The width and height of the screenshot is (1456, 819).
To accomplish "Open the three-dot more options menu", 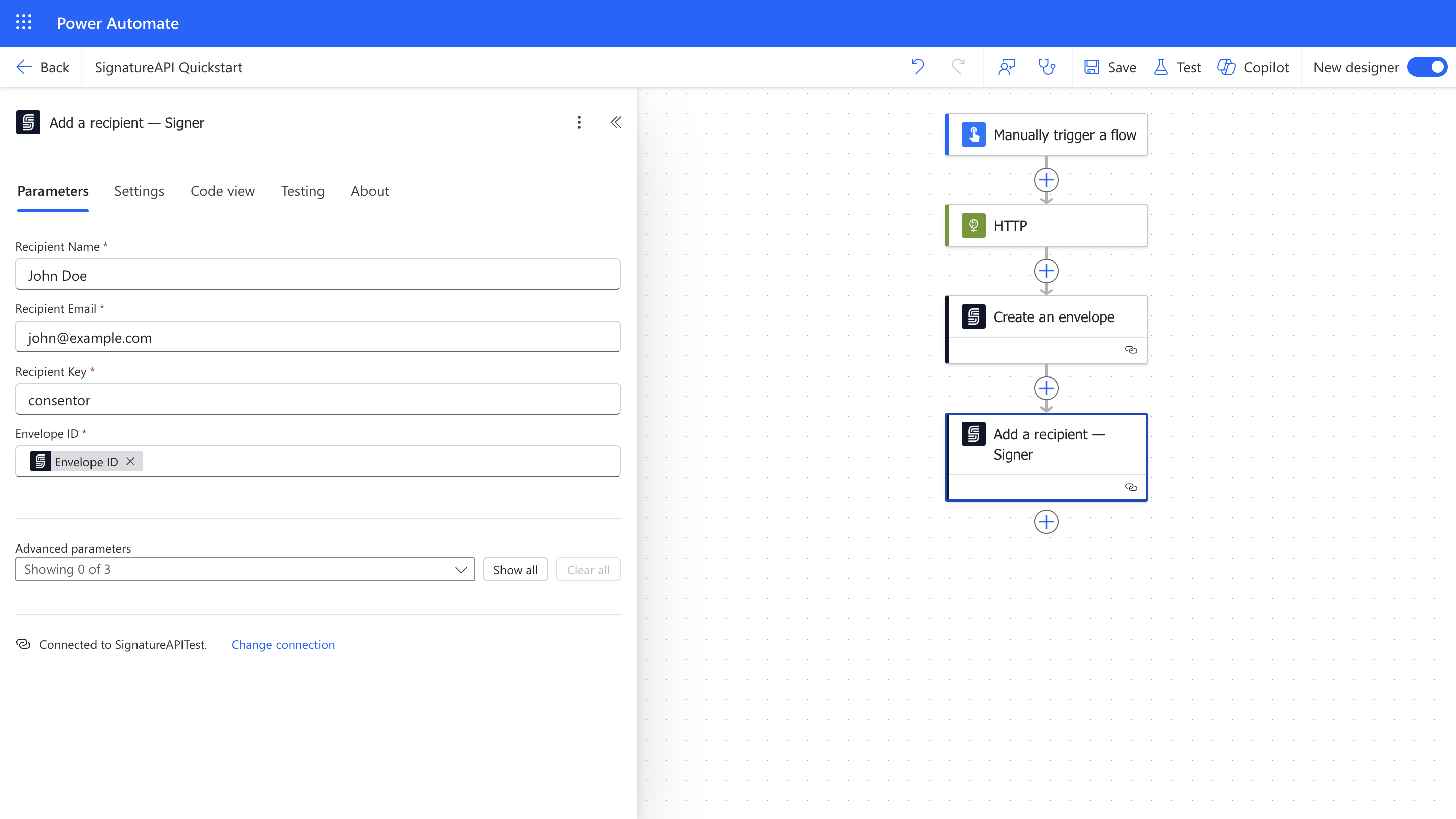I will (579, 123).
